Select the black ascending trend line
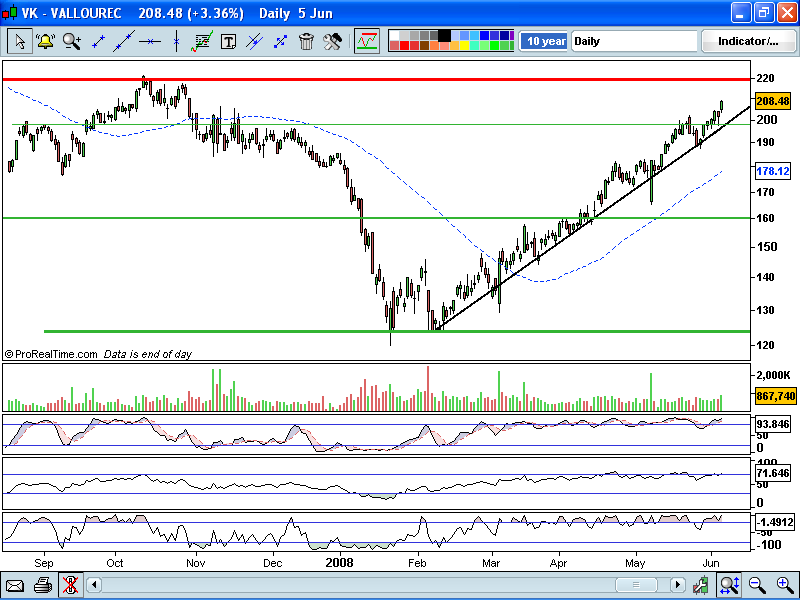The height and width of the screenshot is (600, 800). click(592, 218)
